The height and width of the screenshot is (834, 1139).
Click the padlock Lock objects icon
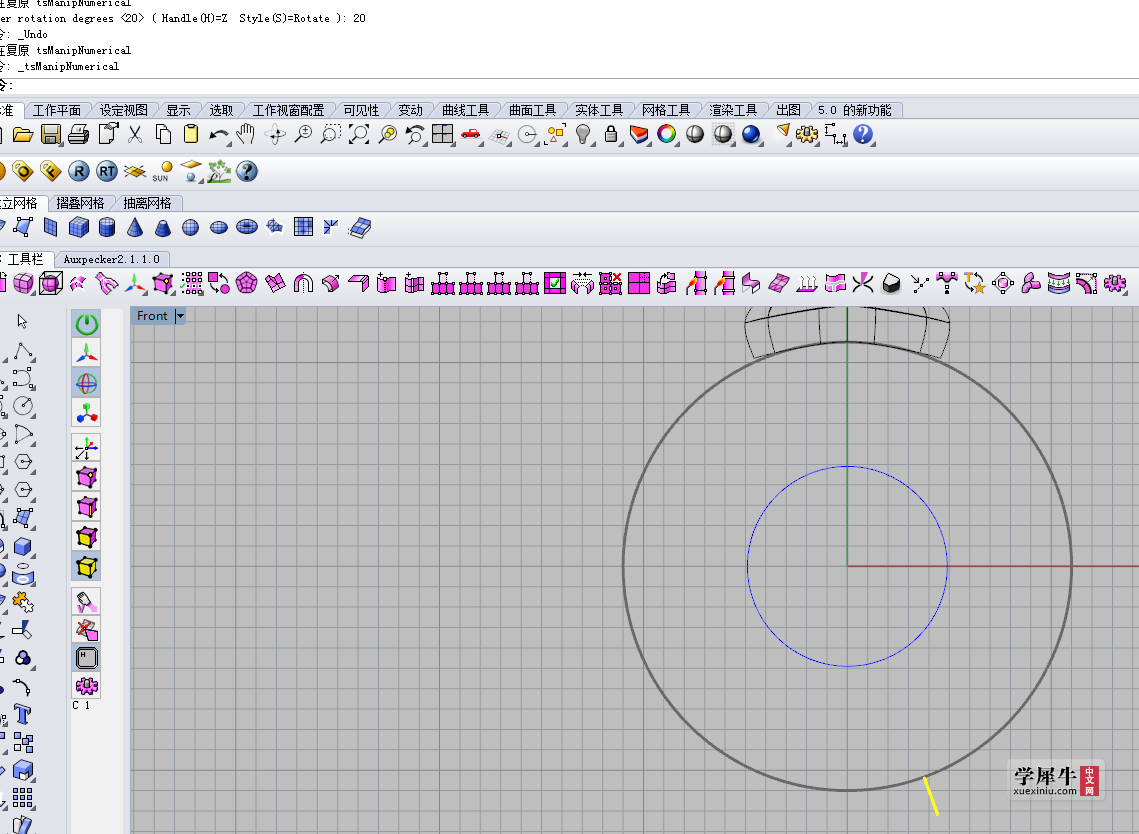[x=611, y=134]
